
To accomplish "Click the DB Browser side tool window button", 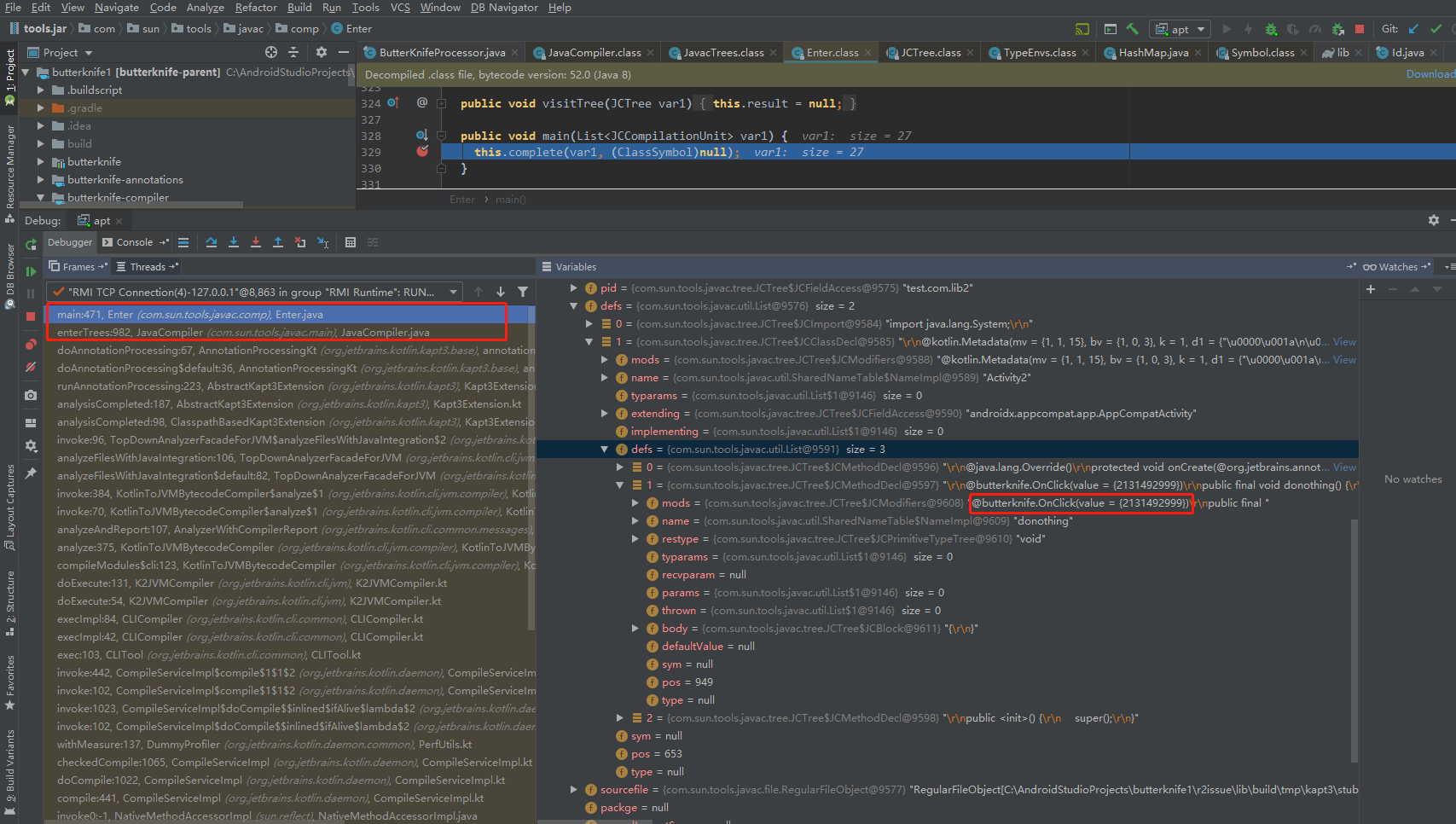I will tap(9, 277).
